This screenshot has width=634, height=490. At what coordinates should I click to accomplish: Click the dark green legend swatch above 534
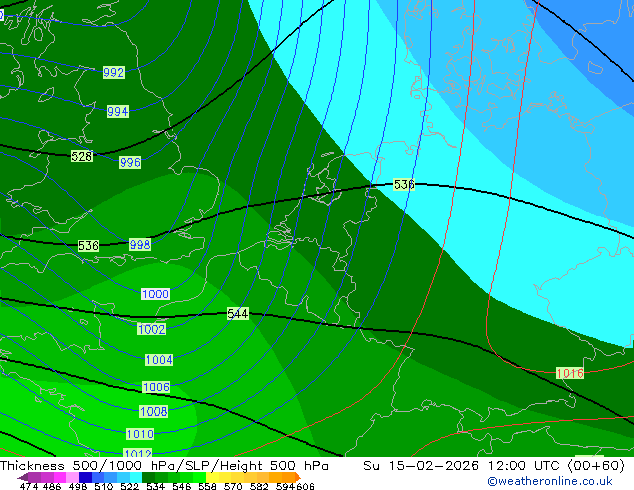pyautogui.click(x=148, y=477)
